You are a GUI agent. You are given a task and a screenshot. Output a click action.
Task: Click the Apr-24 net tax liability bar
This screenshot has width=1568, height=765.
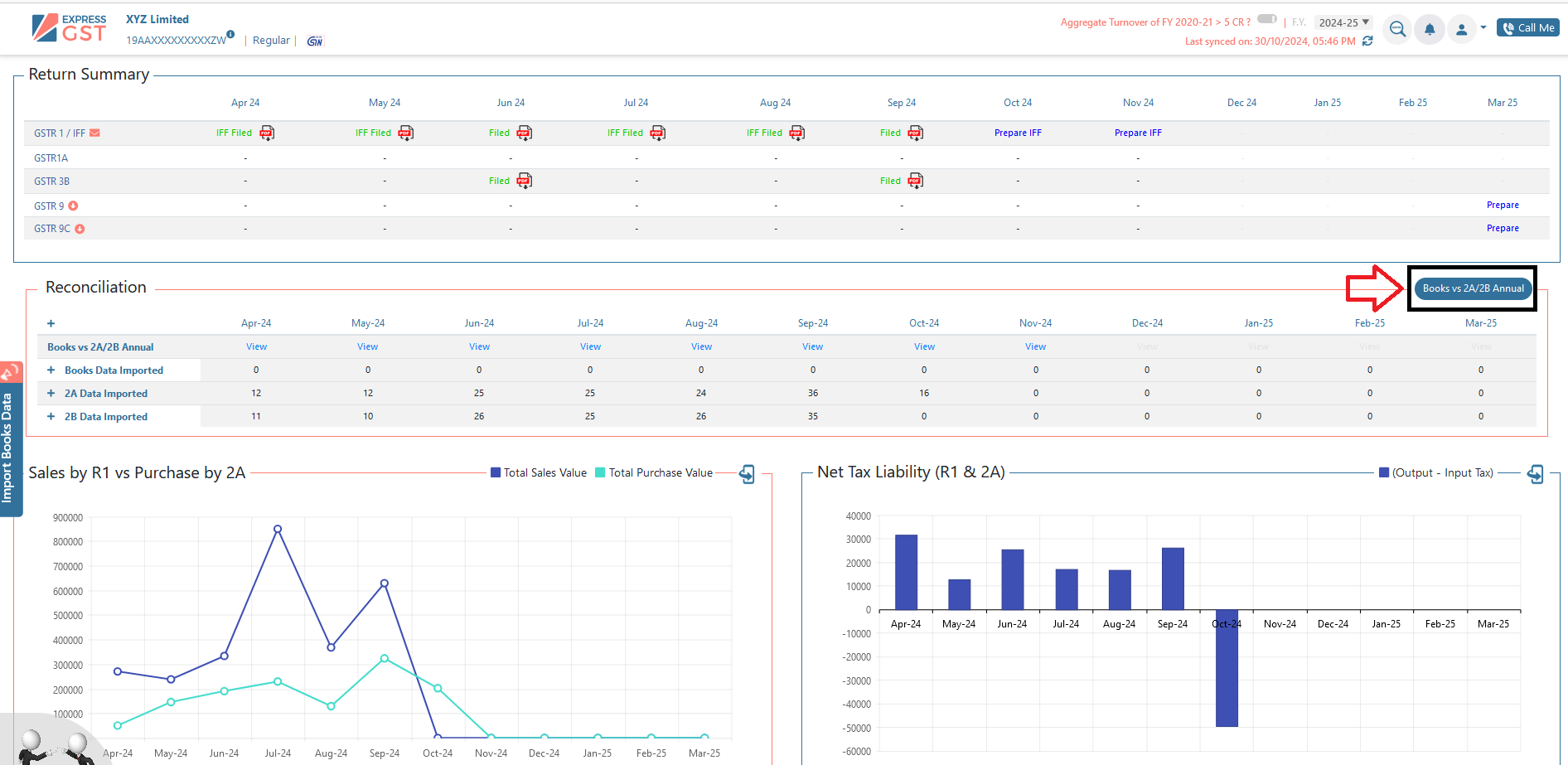pos(906,572)
